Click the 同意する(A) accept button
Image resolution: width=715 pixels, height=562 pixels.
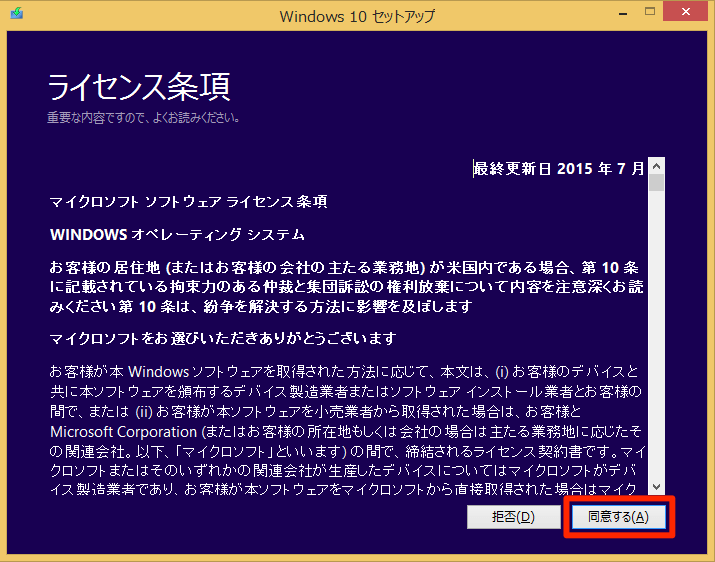618,517
